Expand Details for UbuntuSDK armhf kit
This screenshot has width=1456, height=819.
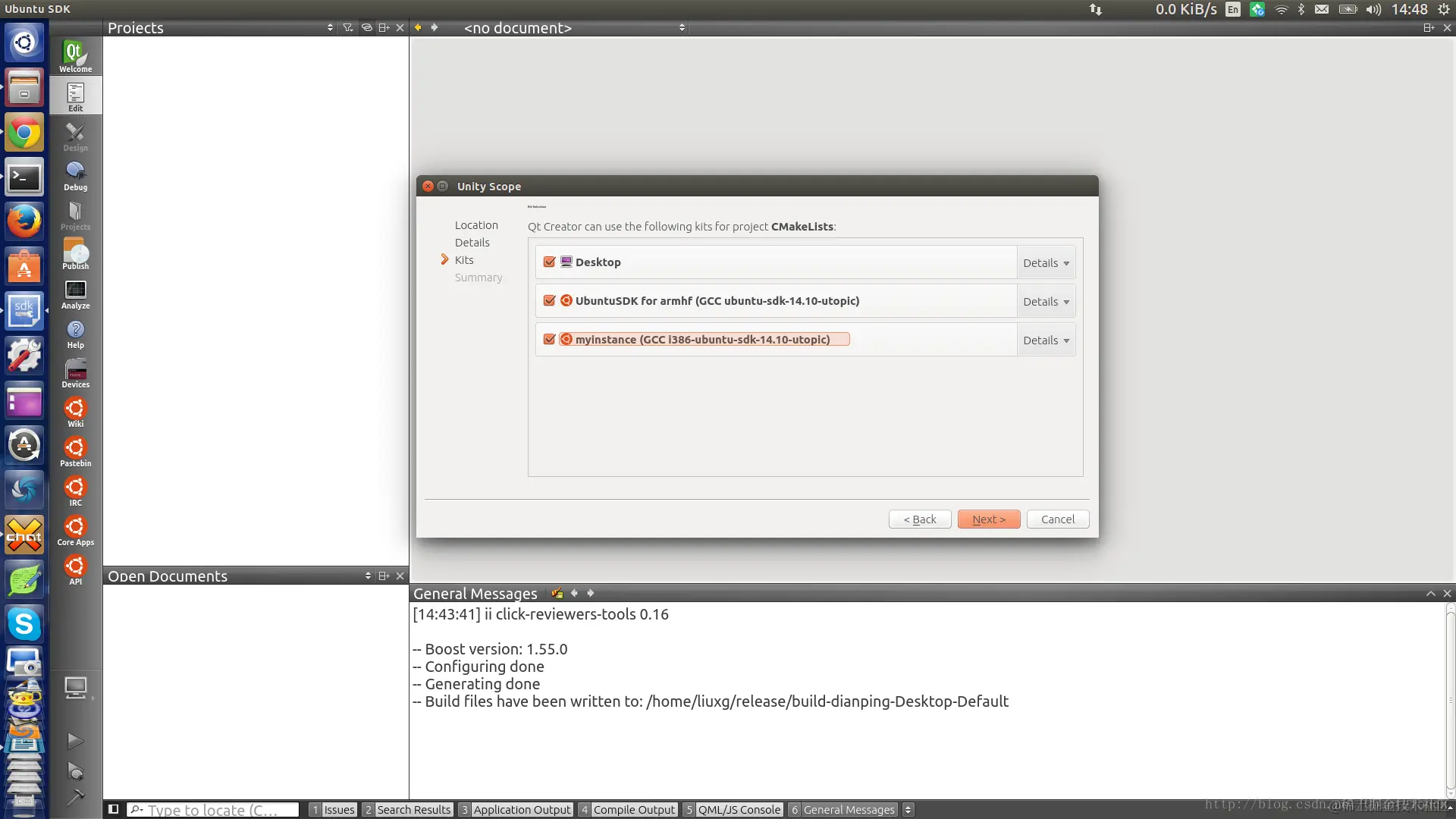click(1046, 302)
